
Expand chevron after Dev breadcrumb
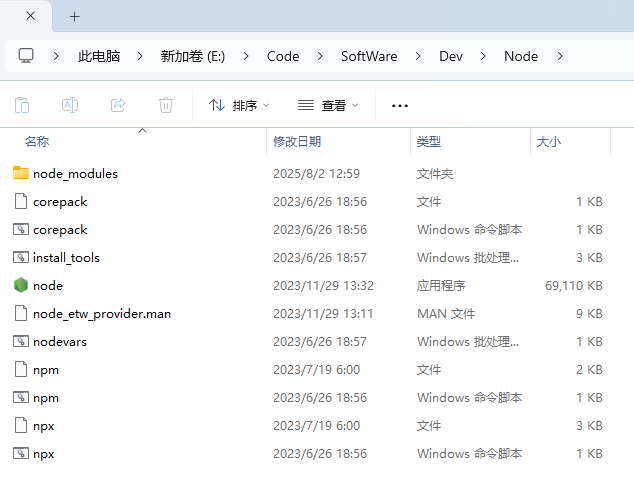483,56
